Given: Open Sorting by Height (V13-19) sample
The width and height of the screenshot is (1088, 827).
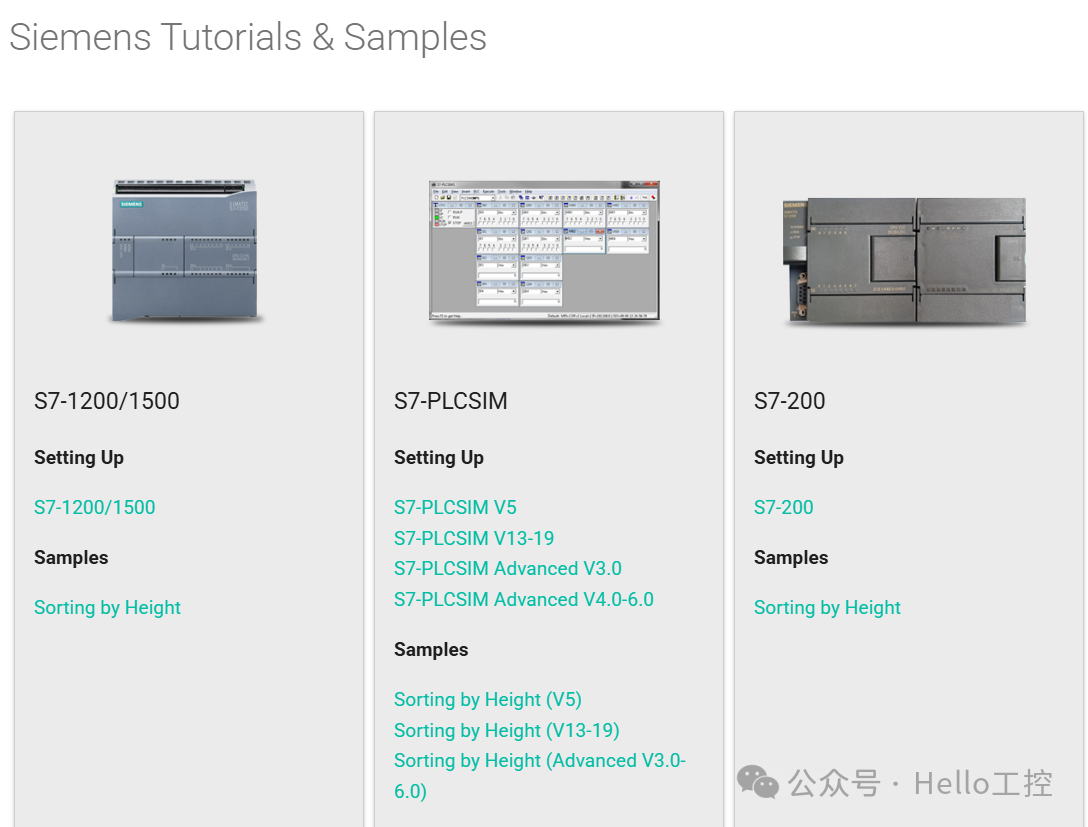Looking at the screenshot, I should pyautogui.click(x=507, y=730).
